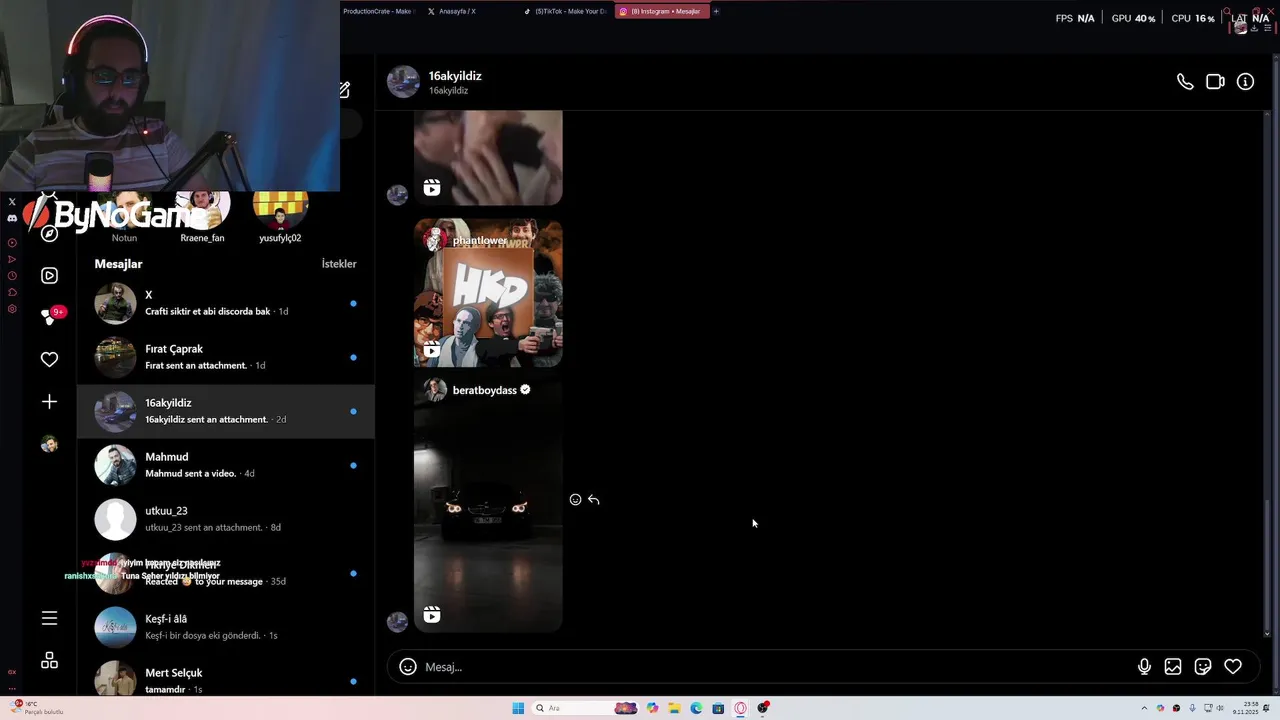Show hidden system tray icons
The image size is (1280, 720).
[1144, 708]
